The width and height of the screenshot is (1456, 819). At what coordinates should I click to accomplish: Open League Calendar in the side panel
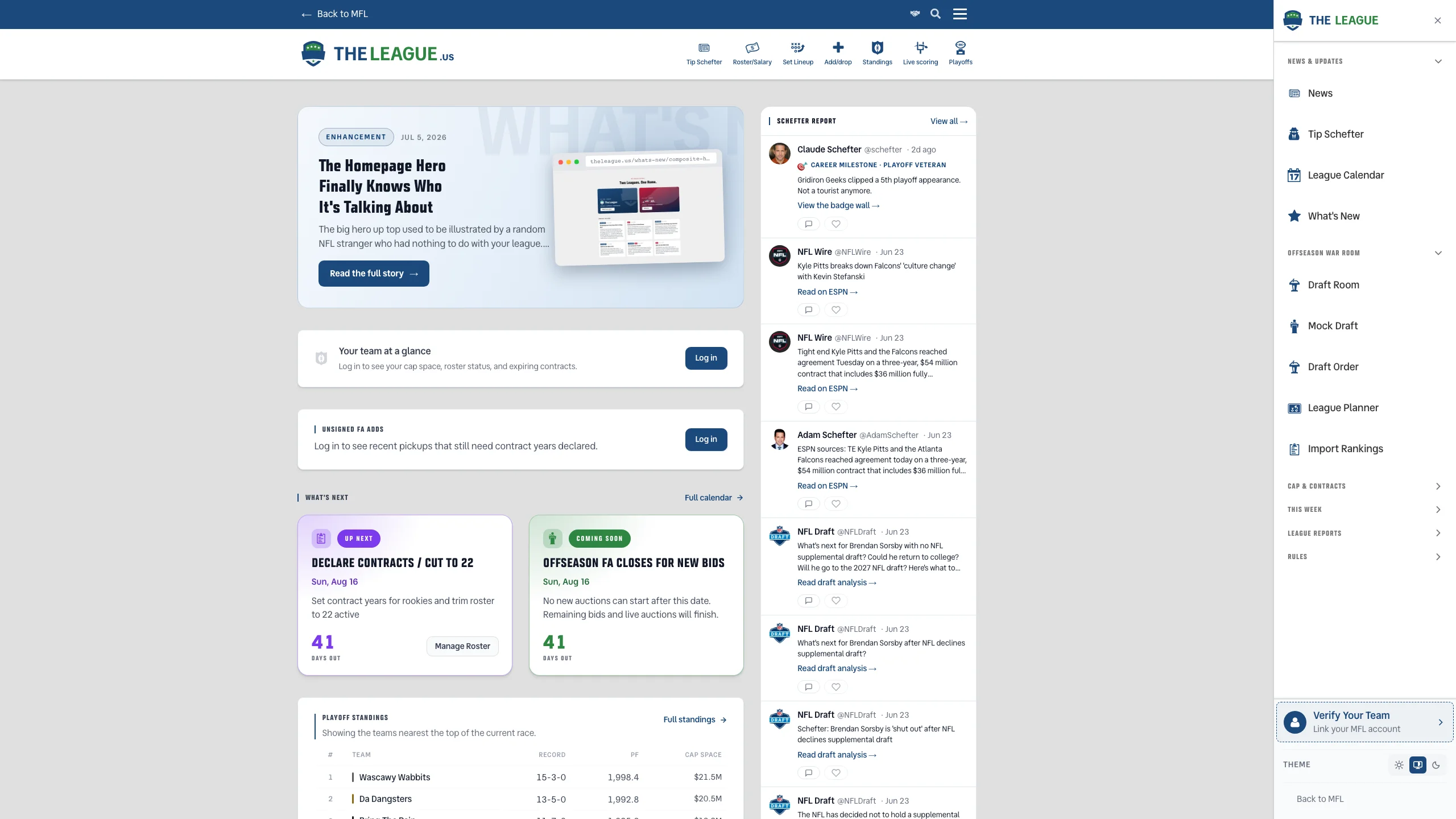tap(1364, 175)
